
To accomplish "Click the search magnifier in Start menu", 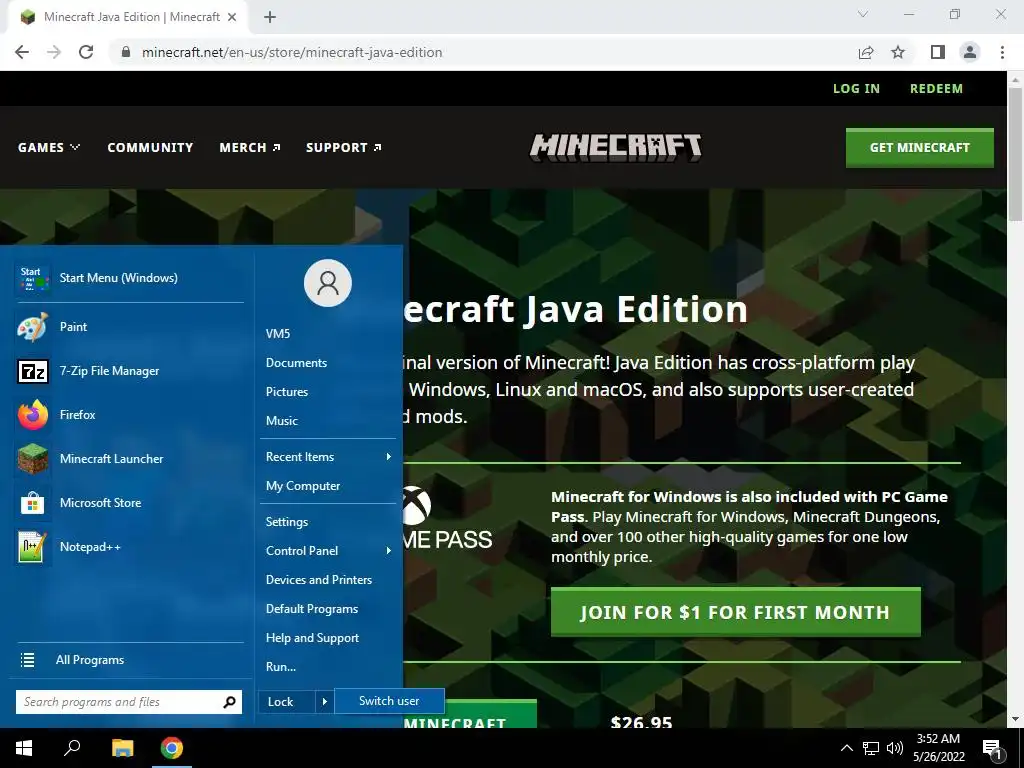I will click(229, 702).
